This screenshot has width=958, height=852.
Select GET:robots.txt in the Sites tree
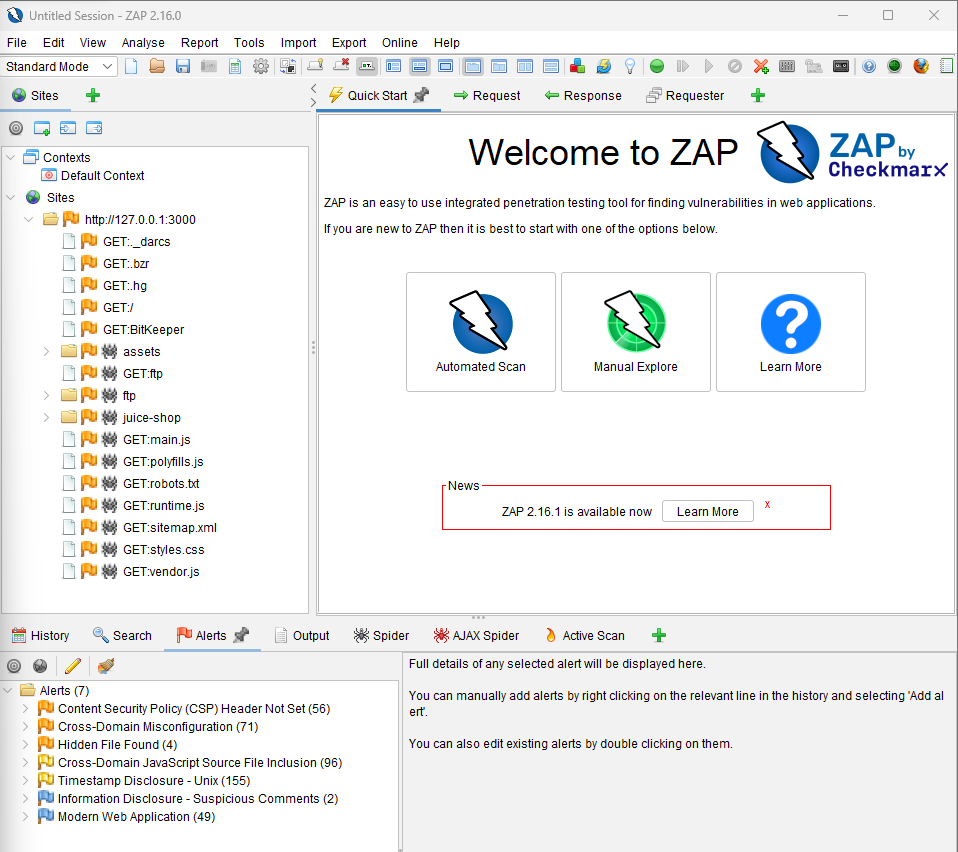161,483
